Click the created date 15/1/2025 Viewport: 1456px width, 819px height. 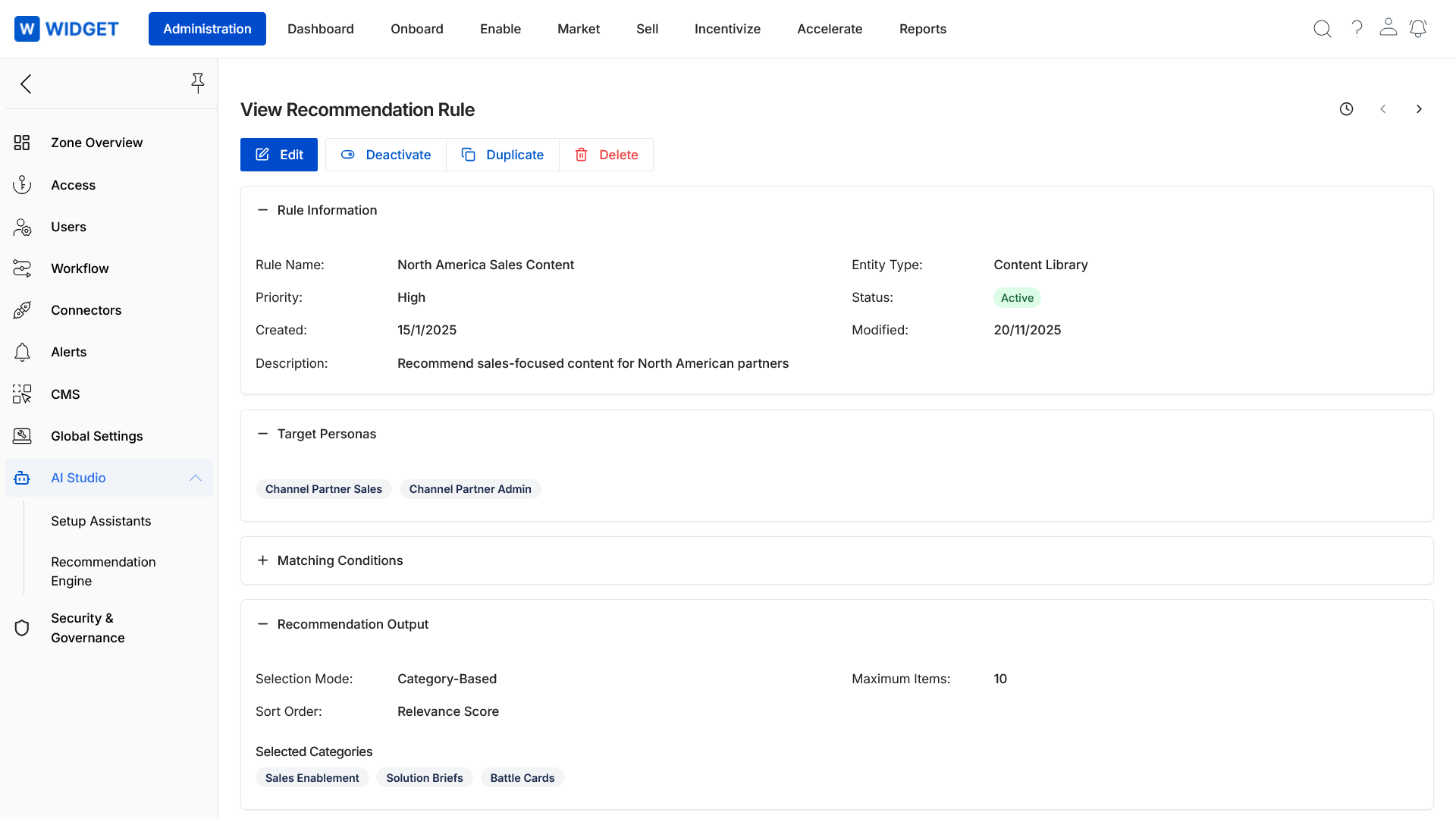(x=427, y=330)
